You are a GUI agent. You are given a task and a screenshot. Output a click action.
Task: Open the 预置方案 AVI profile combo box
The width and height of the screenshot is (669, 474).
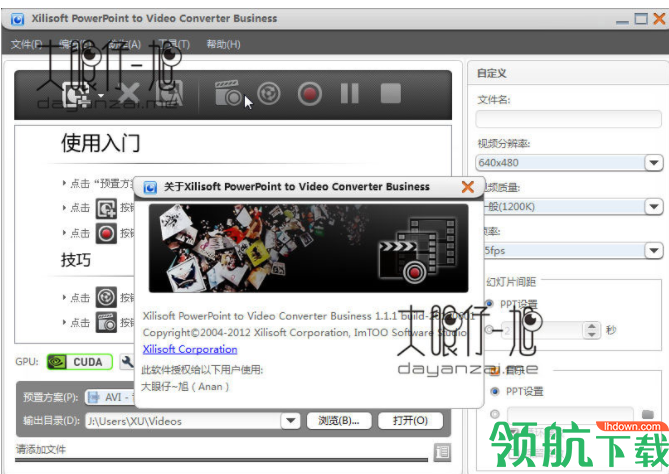(x=110, y=398)
